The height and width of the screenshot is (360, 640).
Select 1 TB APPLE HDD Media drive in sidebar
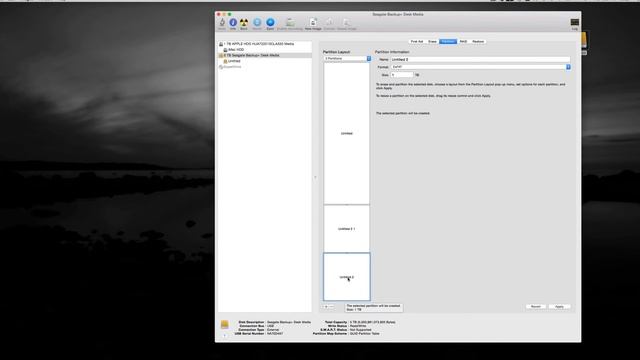tap(265, 44)
